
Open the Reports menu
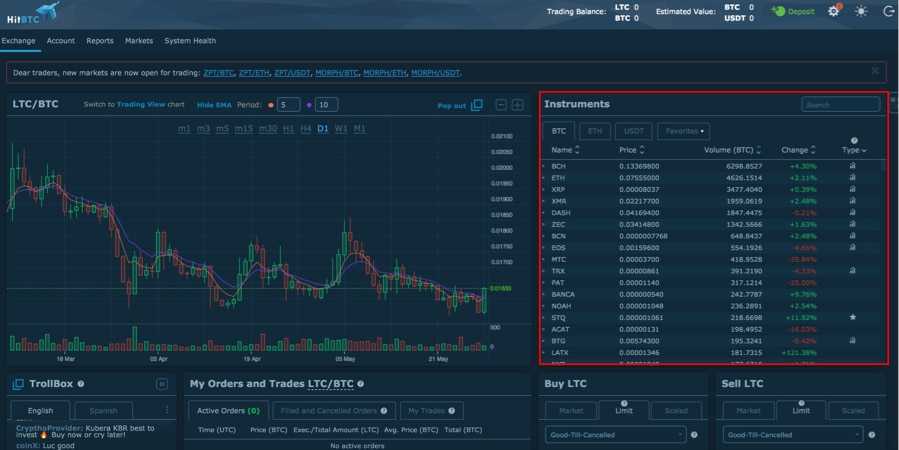[100, 41]
